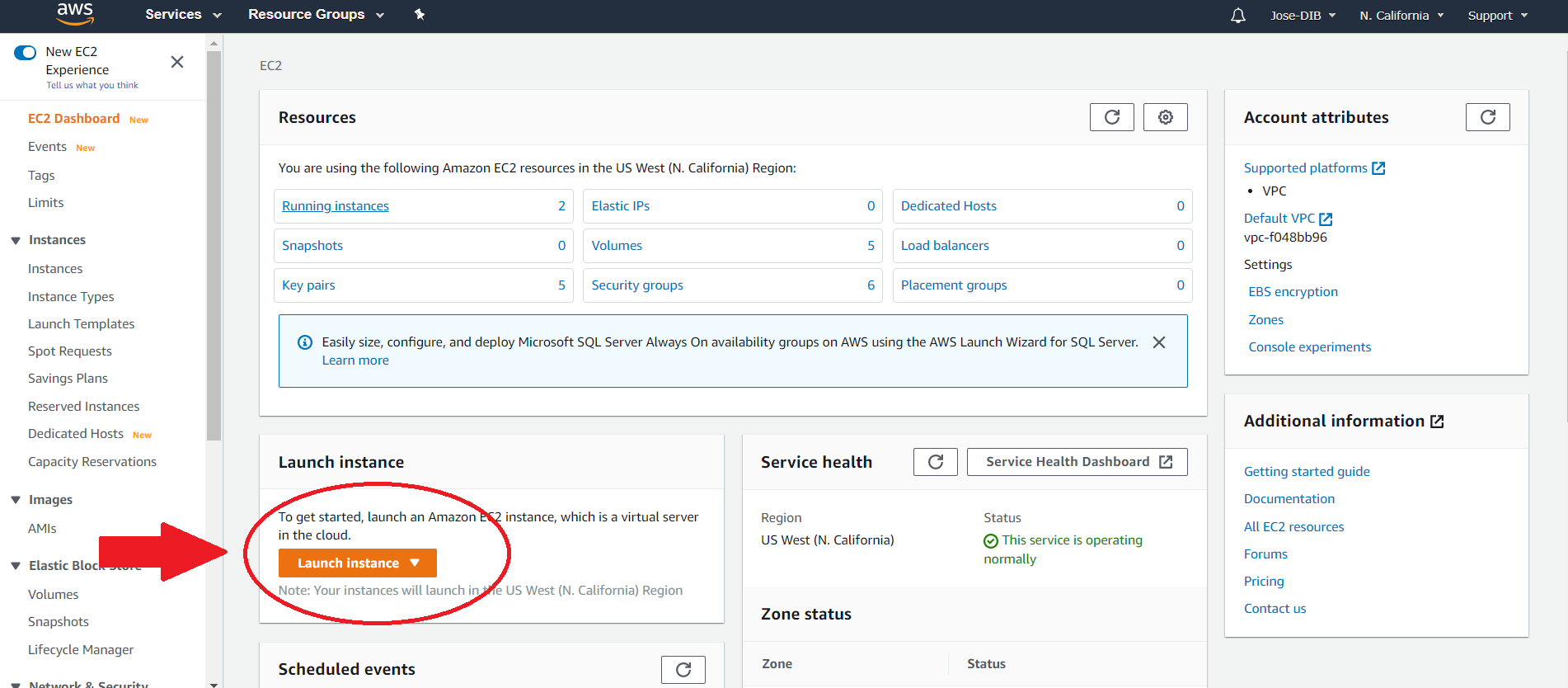Refresh the Resources panel
Image resolution: width=1568 pixels, height=688 pixels.
[x=1111, y=117]
